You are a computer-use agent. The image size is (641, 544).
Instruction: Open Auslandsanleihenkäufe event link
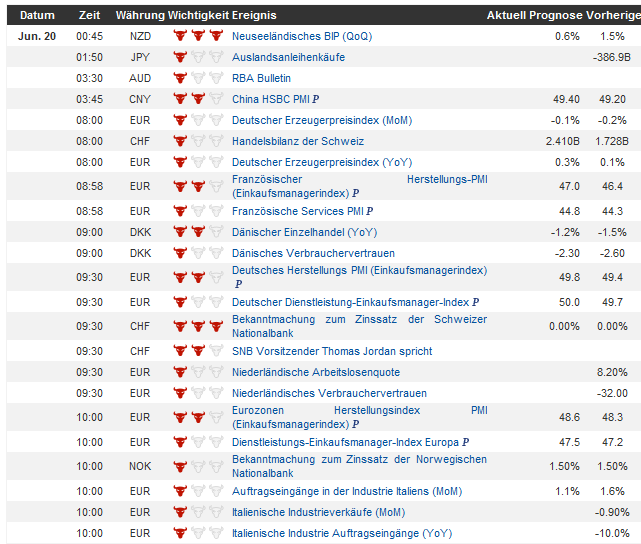click(288, 57)
